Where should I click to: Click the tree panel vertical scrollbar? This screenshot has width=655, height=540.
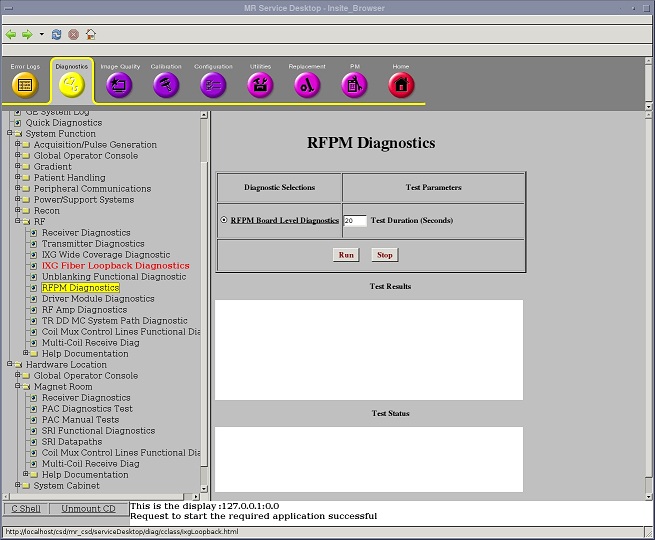tap(205, 300)
